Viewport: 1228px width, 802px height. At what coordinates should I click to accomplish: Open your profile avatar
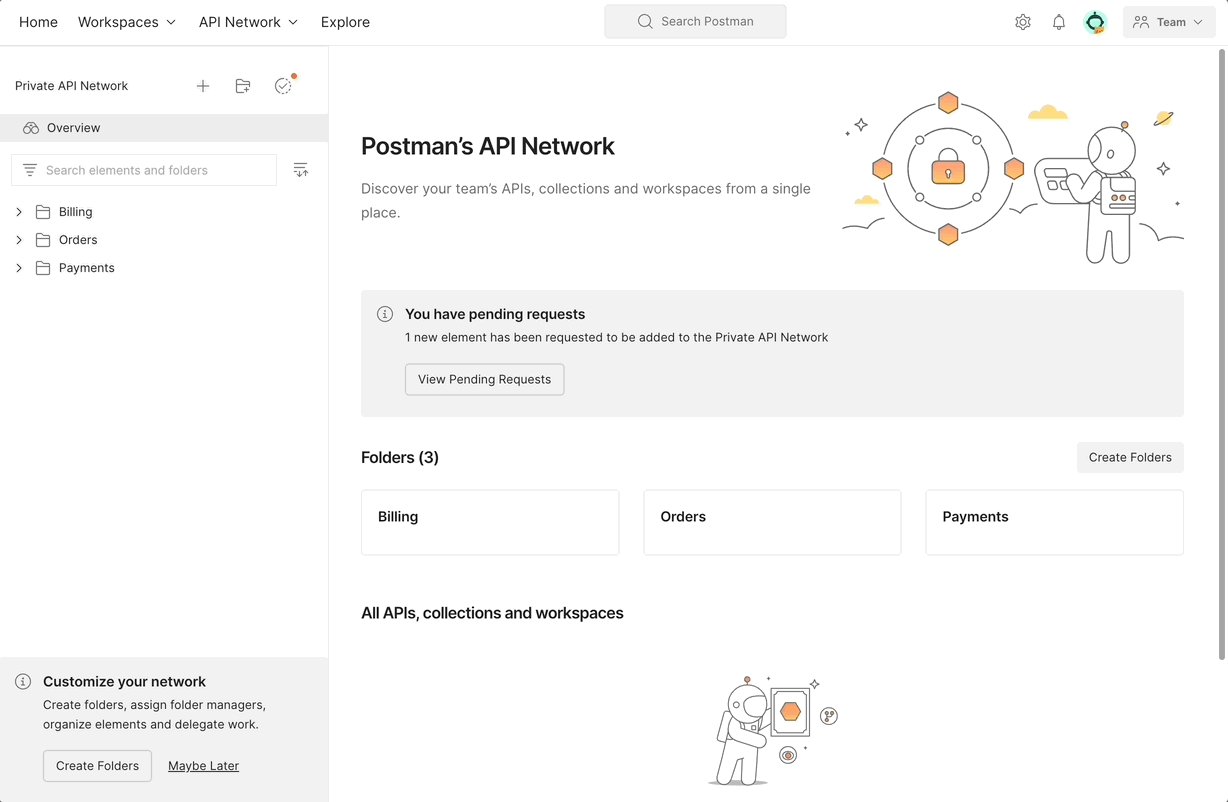[x=1095, y=21]
